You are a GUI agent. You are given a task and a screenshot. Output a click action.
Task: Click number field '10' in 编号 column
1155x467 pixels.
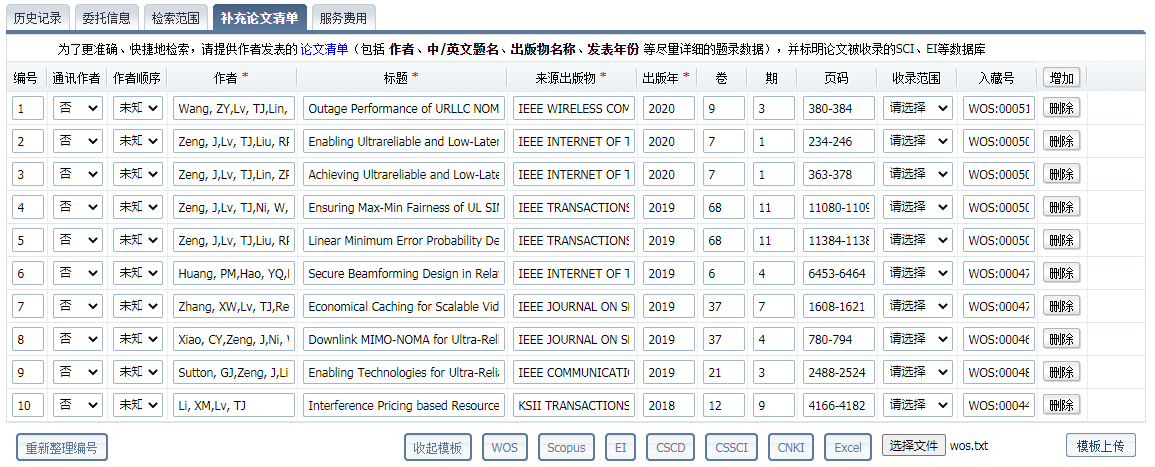pos(28,405)
